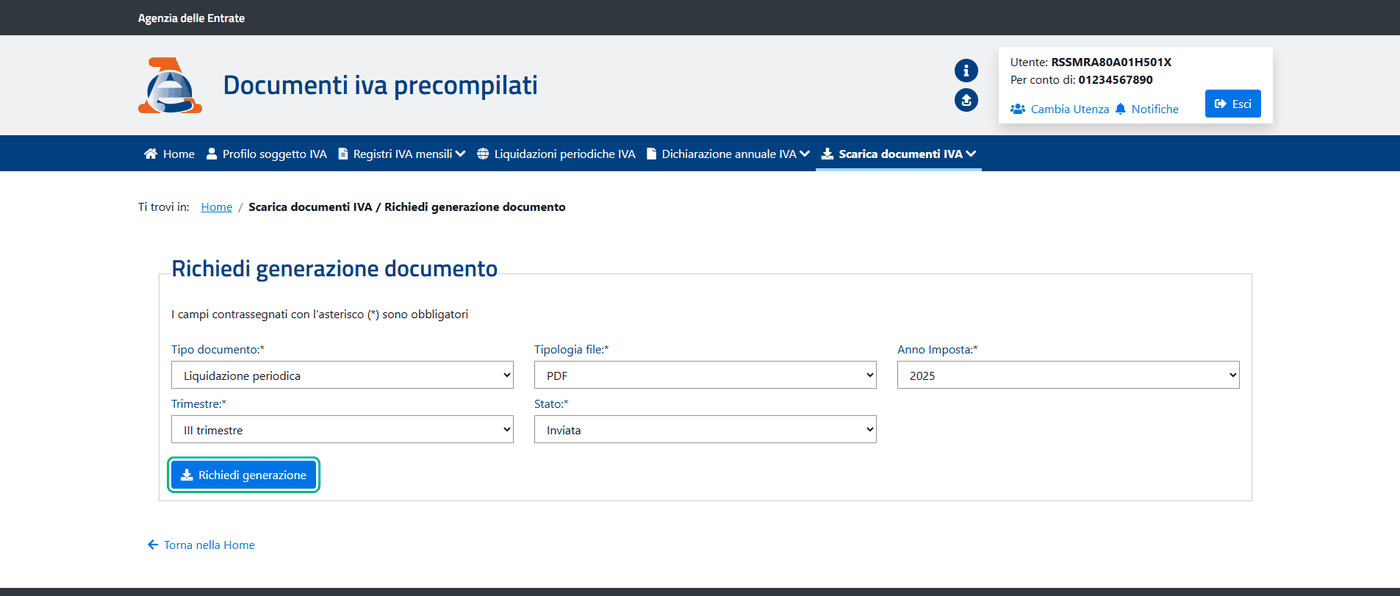The width and height of the screenshot is (1400, 596).
Task: Open the Stato dropdown showing Inviata
Action: pos(705,429)
